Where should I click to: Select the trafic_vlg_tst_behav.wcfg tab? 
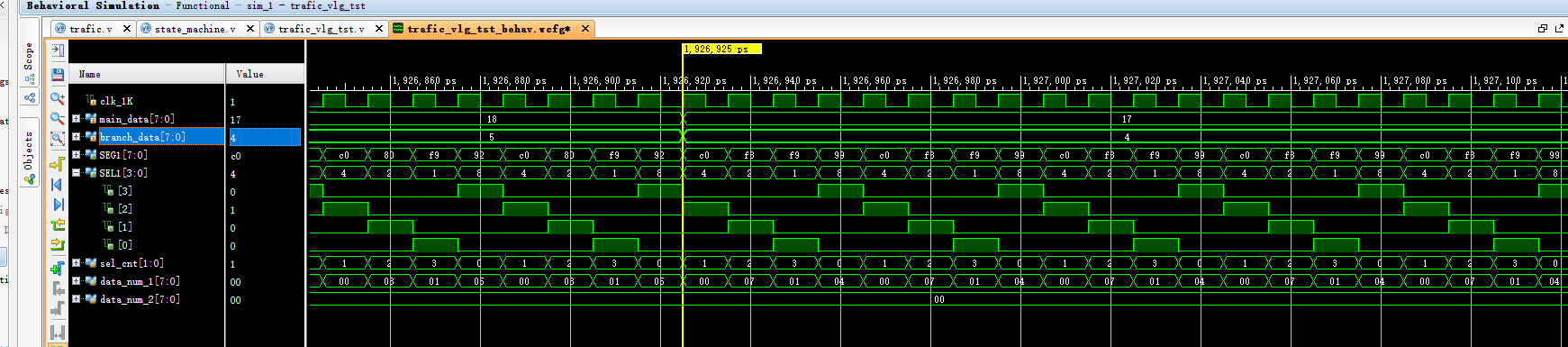coord(488,29)
